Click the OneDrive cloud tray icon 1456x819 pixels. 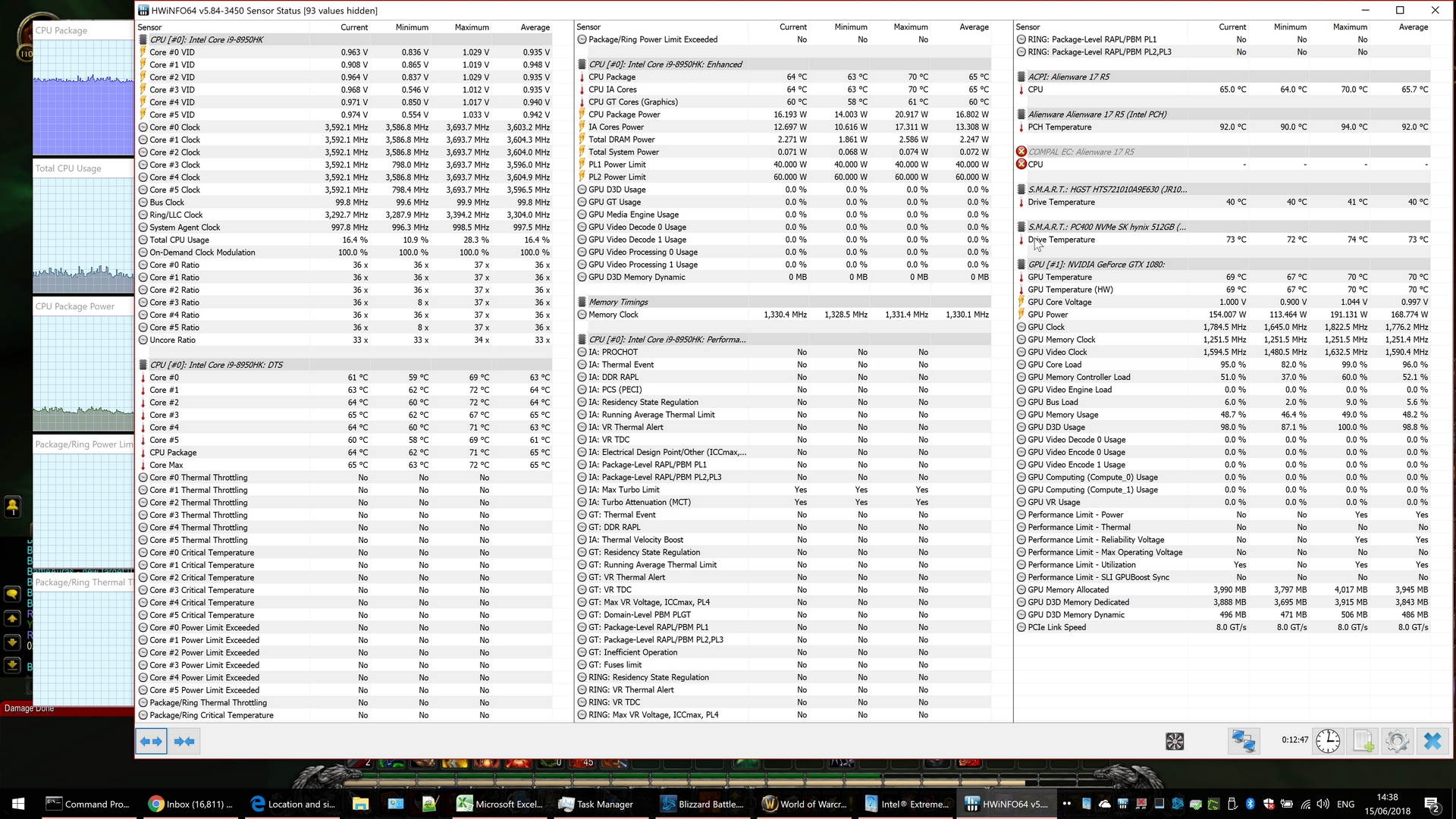tap(1104, 804)
